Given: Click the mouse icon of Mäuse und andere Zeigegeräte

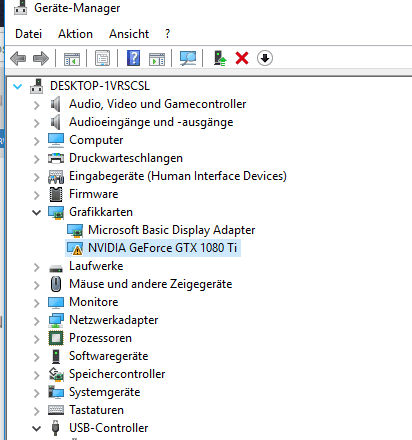Looking at the screenshot, I should pos(56,284).
